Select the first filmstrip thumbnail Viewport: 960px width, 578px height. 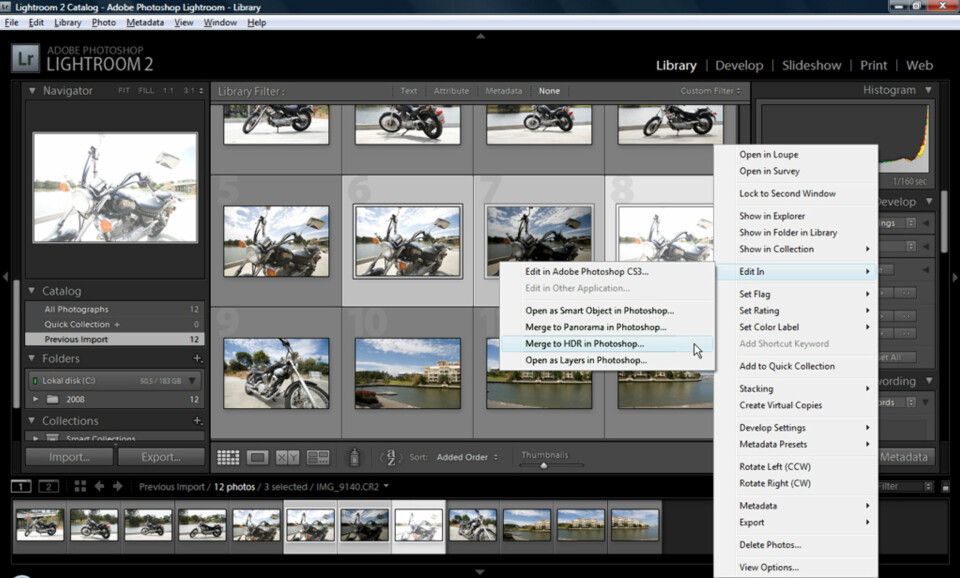pos(40,525)
